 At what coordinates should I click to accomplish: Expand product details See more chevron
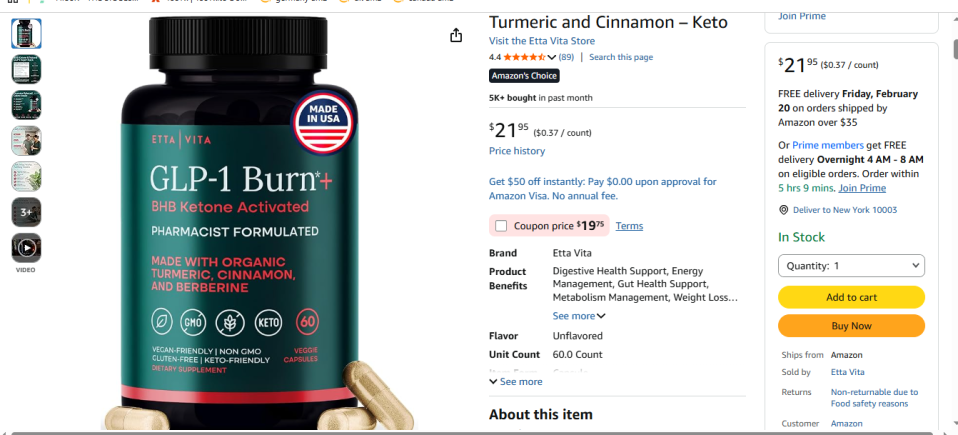pos(516,382)
